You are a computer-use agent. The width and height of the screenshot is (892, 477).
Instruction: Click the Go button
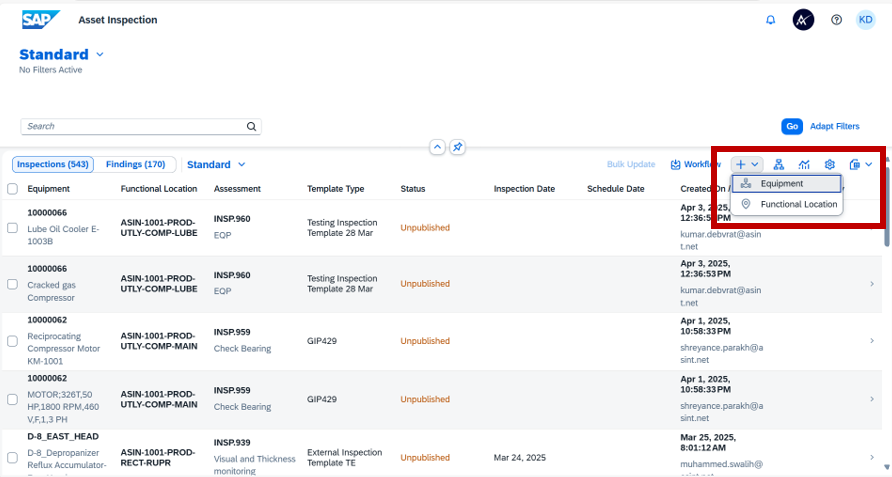(x=792, y=126)
